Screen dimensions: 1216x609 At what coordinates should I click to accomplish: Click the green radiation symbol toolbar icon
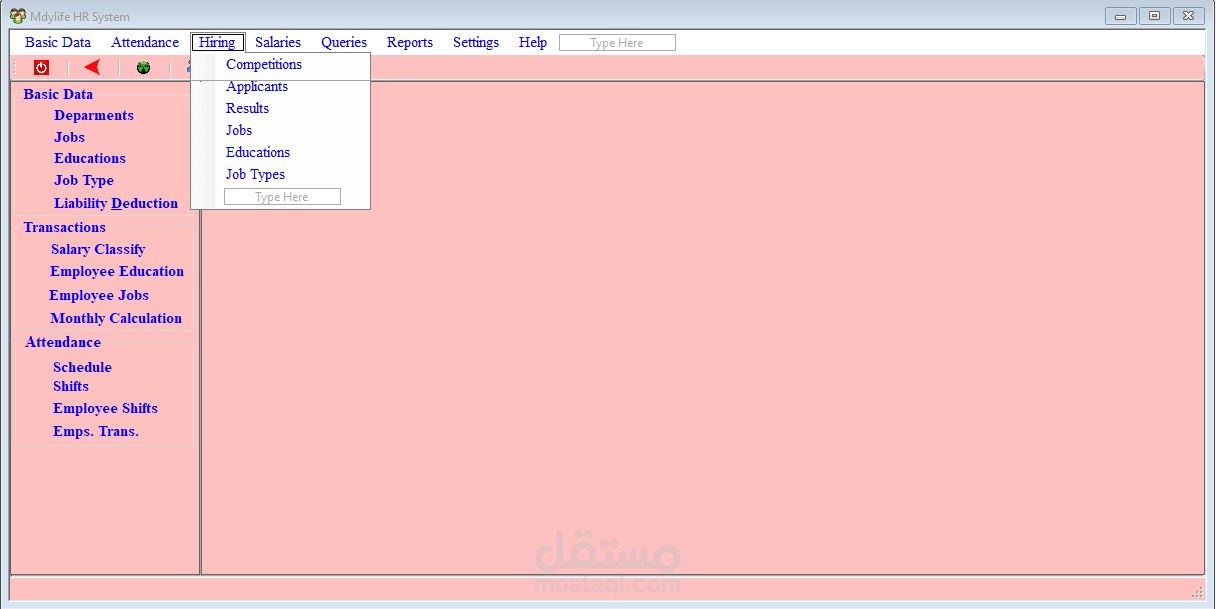pos(143,68)
